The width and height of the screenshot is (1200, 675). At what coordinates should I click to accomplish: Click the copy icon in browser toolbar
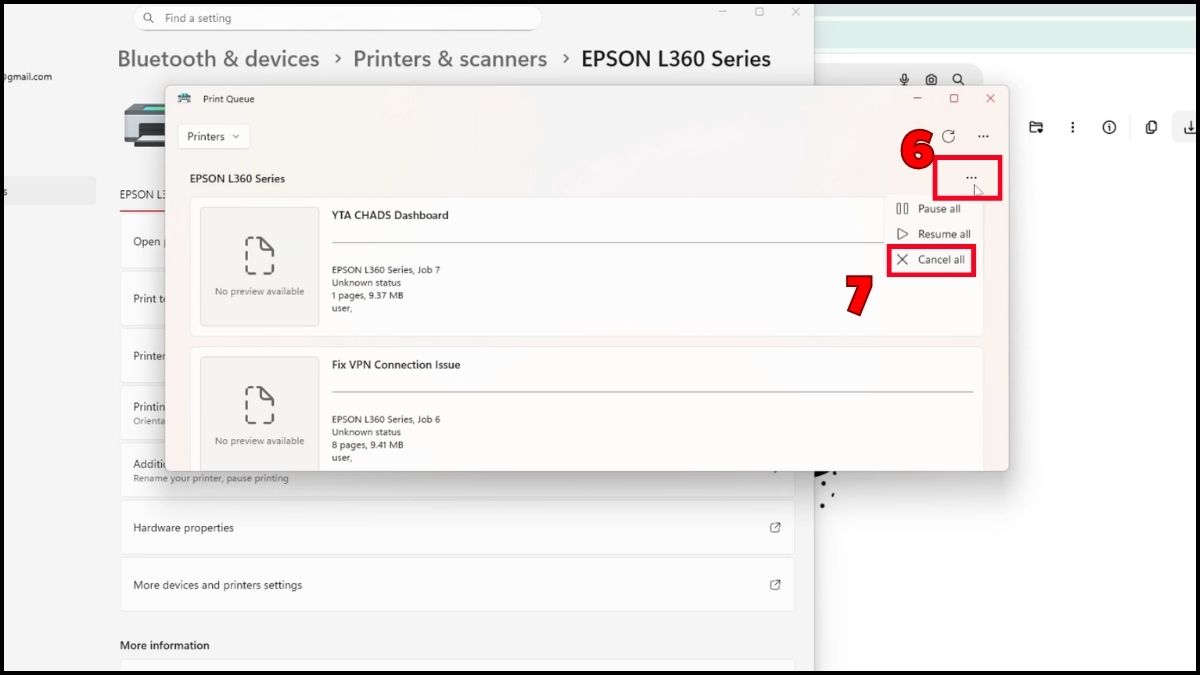(1151, 128)
